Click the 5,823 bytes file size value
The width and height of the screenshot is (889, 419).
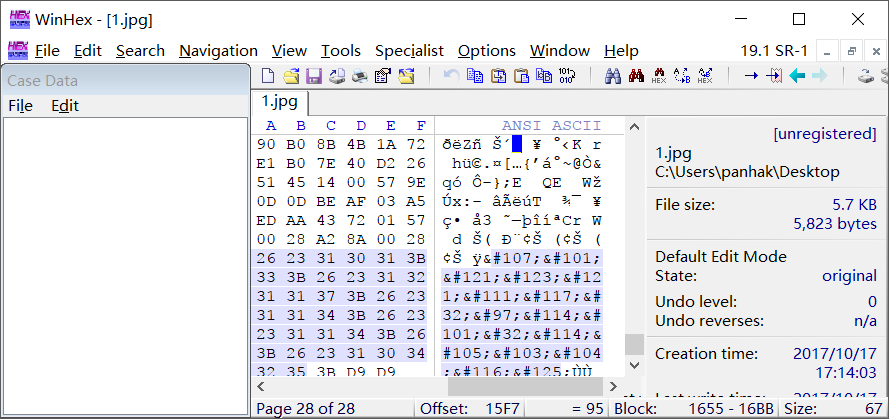[835, 224]
